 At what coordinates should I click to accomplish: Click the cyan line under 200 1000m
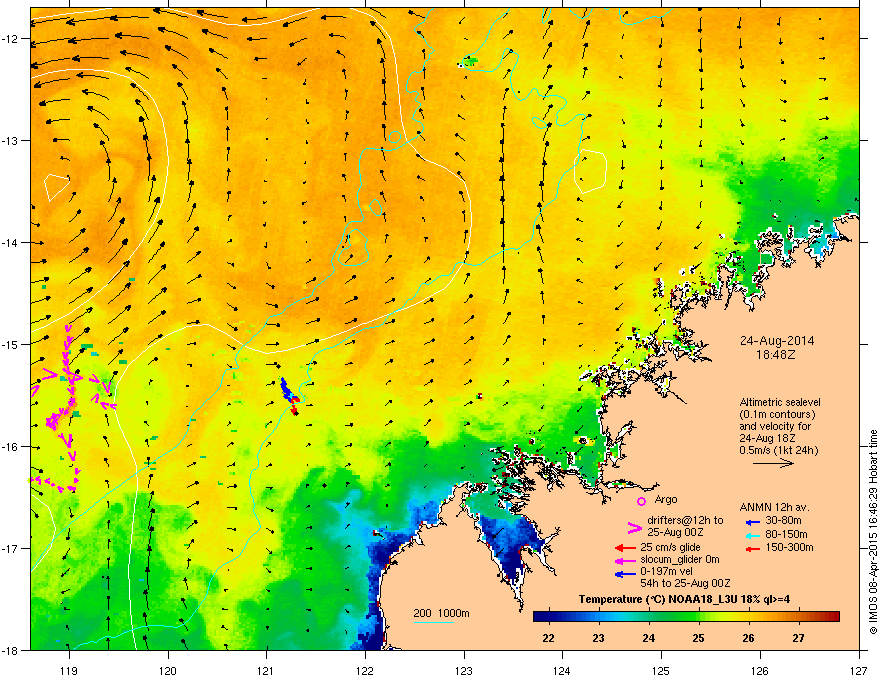coord(433,622)
